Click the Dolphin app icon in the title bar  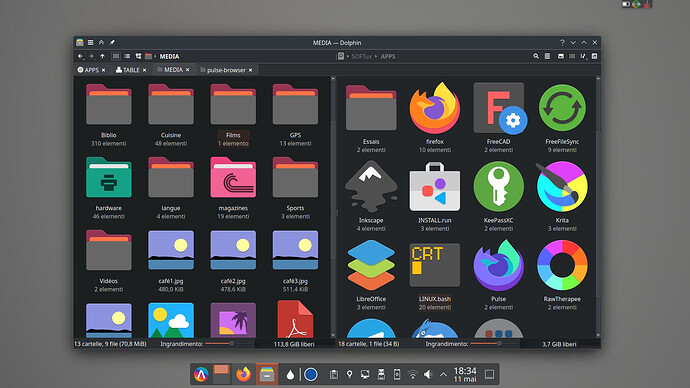tap(80, 43)
